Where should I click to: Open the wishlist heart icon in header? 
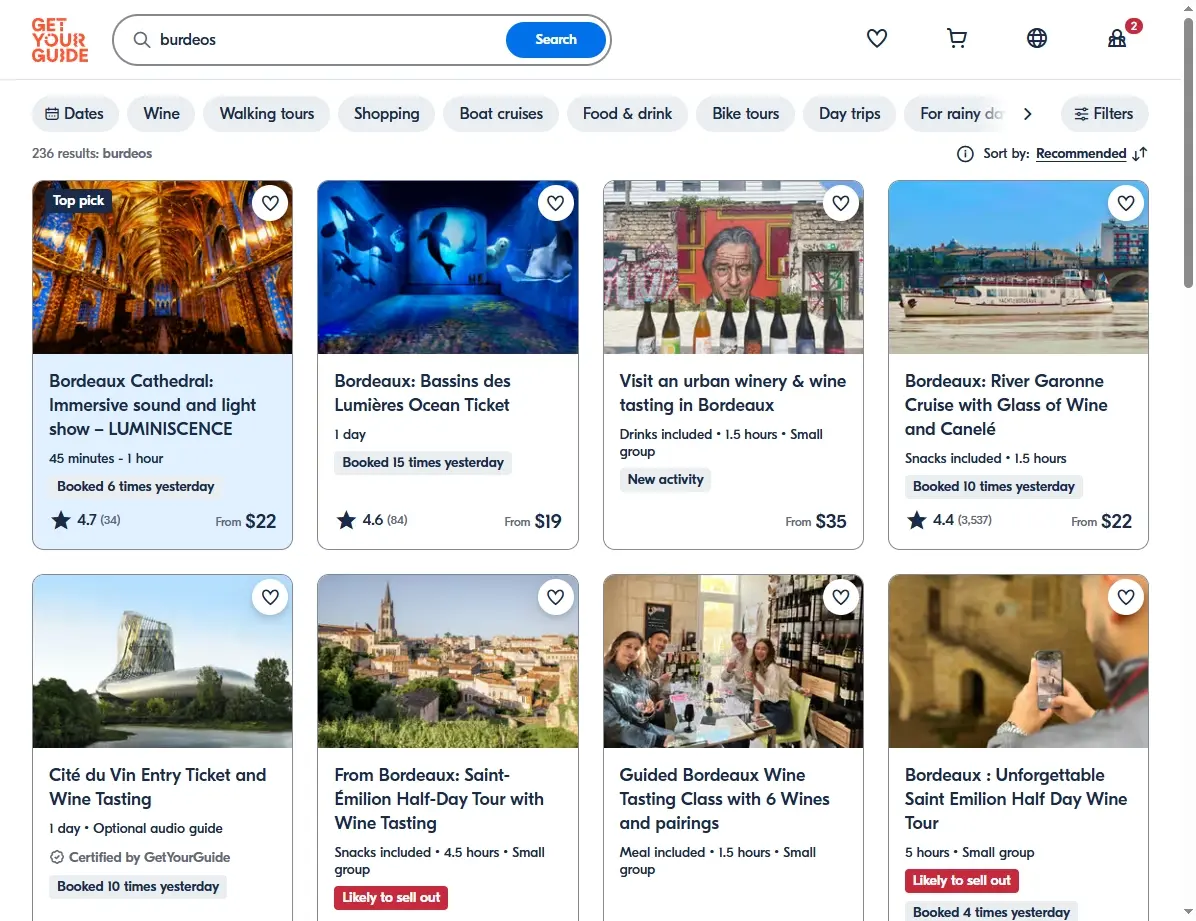coord(876,38)
